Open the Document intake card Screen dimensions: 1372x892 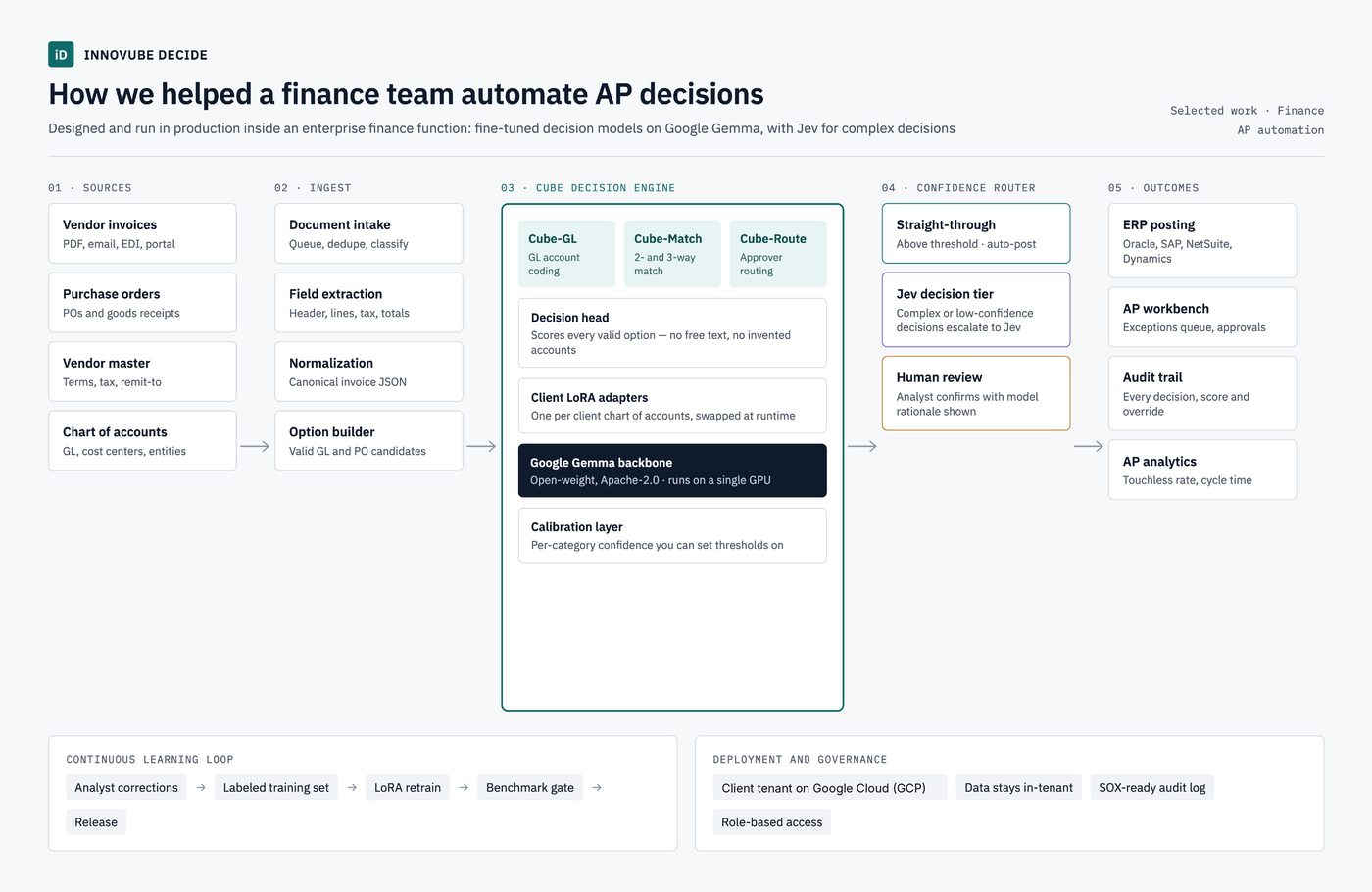[x=368, y=233]
